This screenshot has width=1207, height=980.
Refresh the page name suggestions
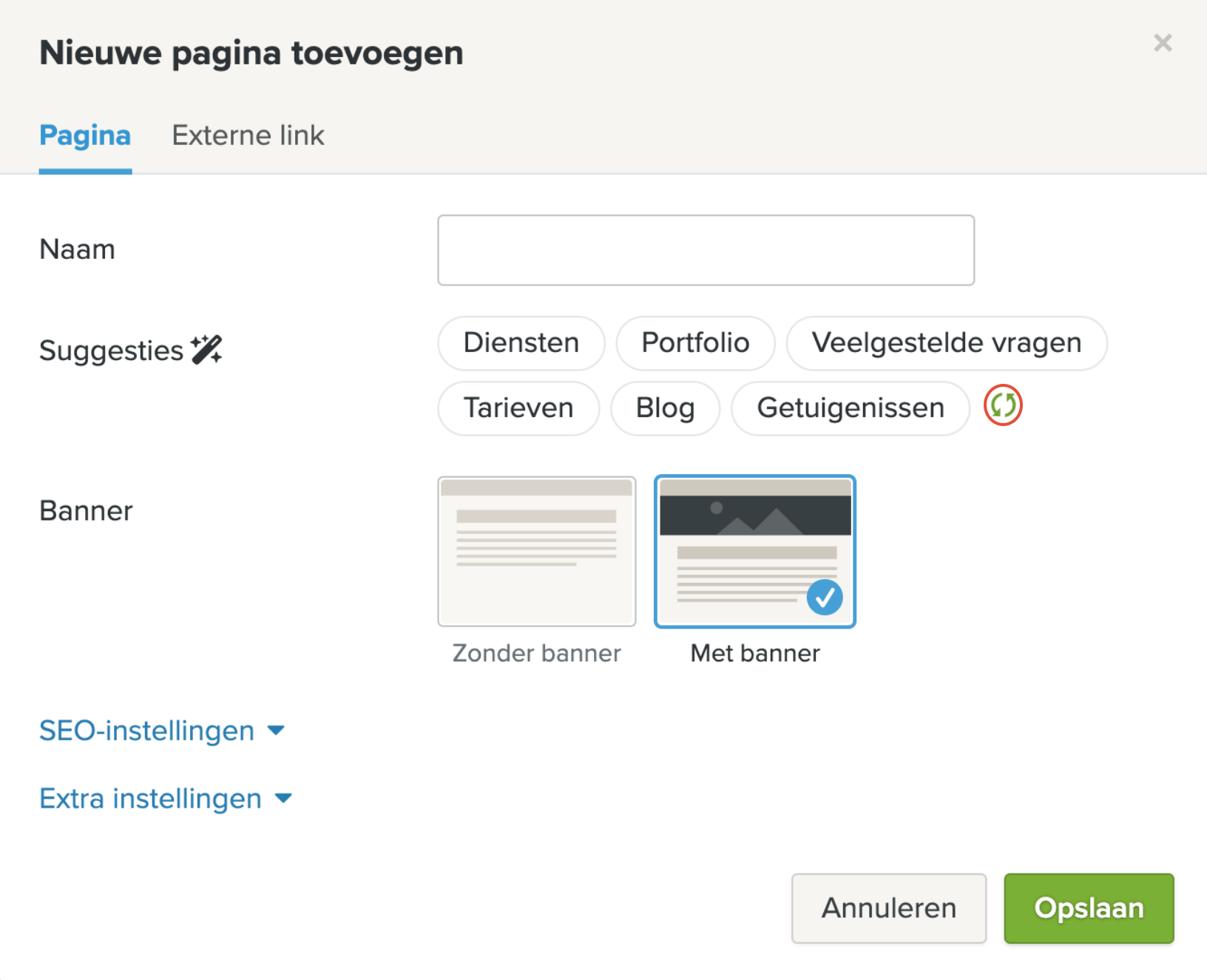click(x=1002, y=405)
